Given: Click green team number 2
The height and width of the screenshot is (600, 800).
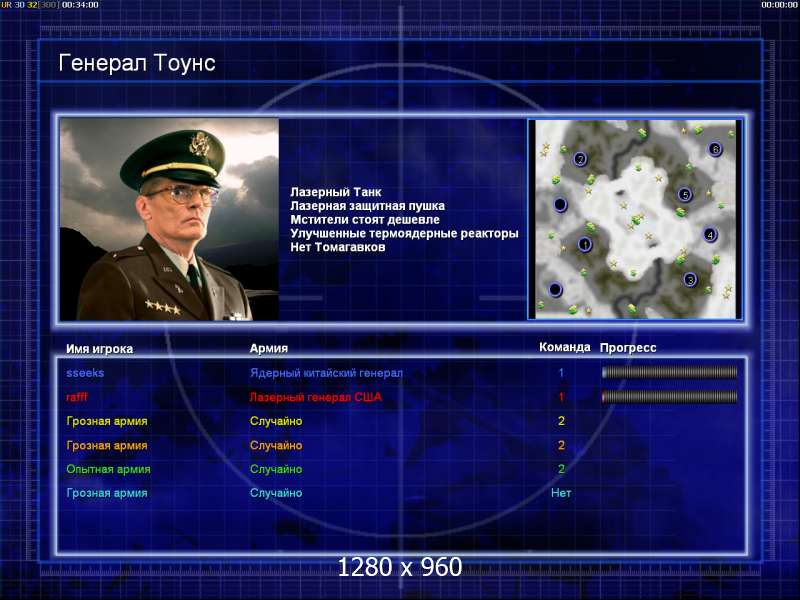Looking at the screenshot, I should (561, 469).
